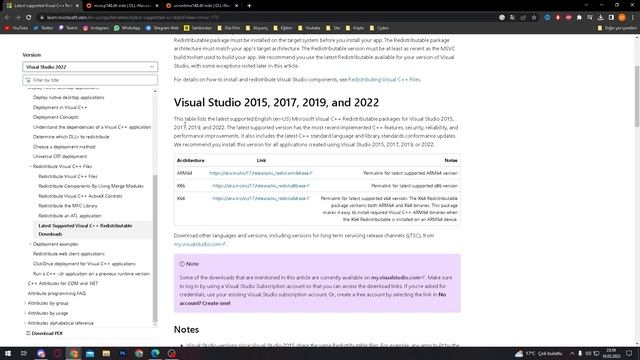Open the my.visualstudio.com link below the table
This screenshot has width=640, height=360.
click(x=200, y=244)
